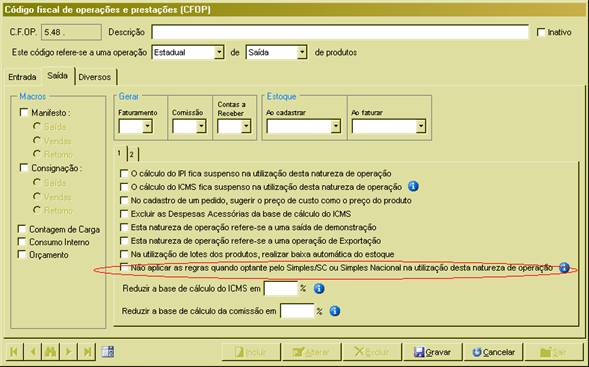The image size is (589, 367).
Task: Info icon beside Simples Nacional option
Action: coord(564,267)
